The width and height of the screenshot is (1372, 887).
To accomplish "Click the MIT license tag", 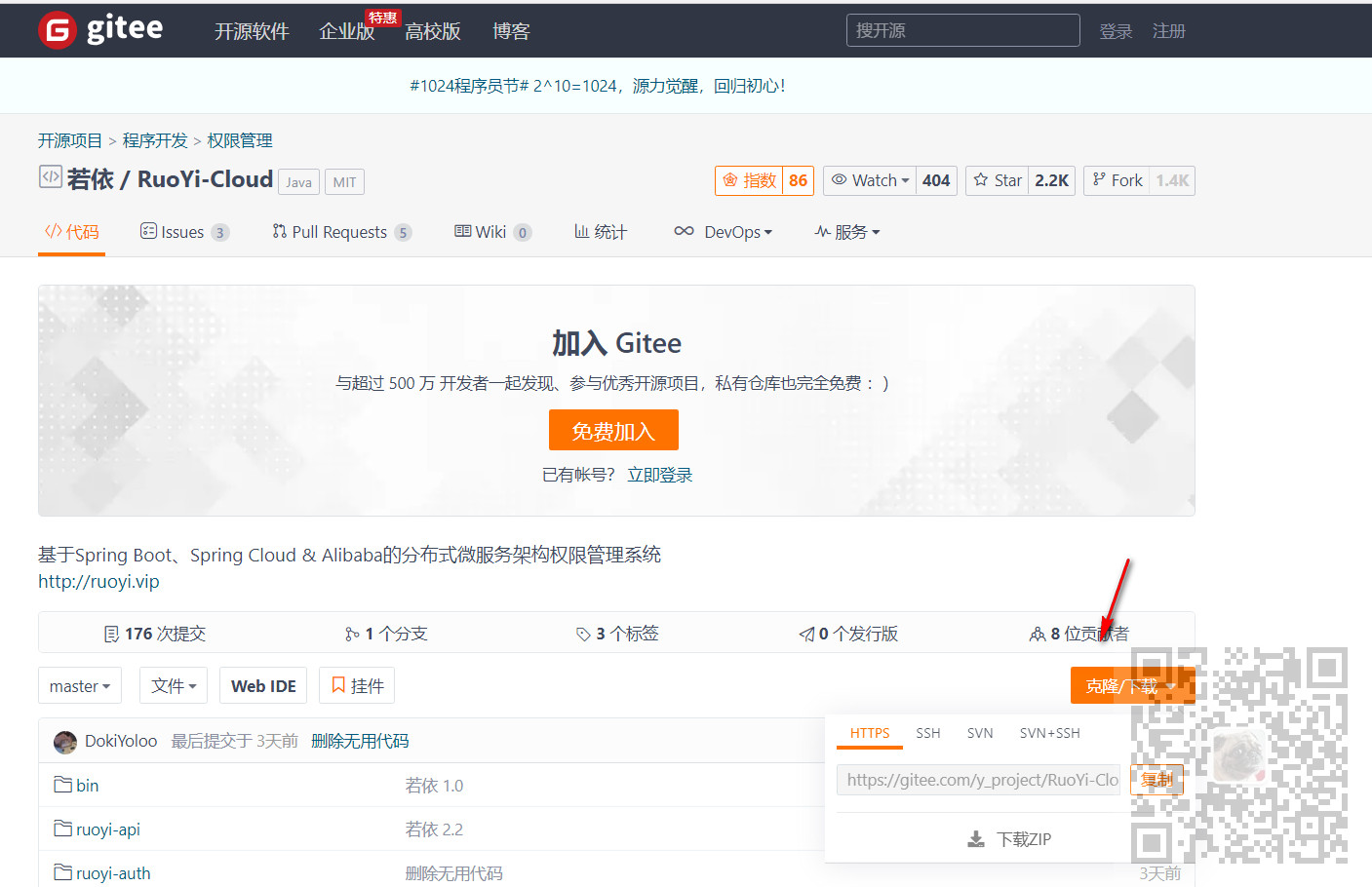I will (344, 182).
